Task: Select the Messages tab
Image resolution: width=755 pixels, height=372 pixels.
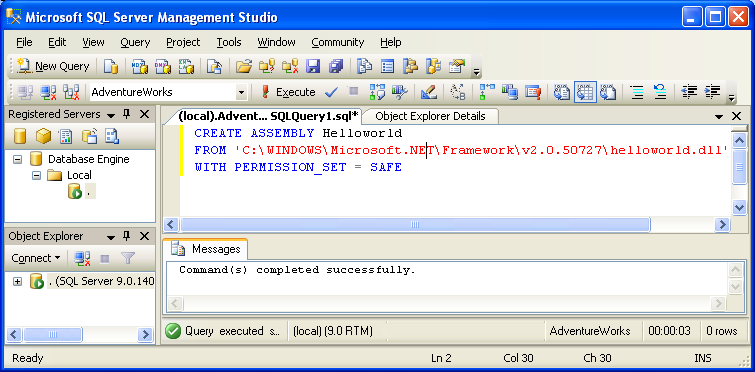Action: pos(206,249)
